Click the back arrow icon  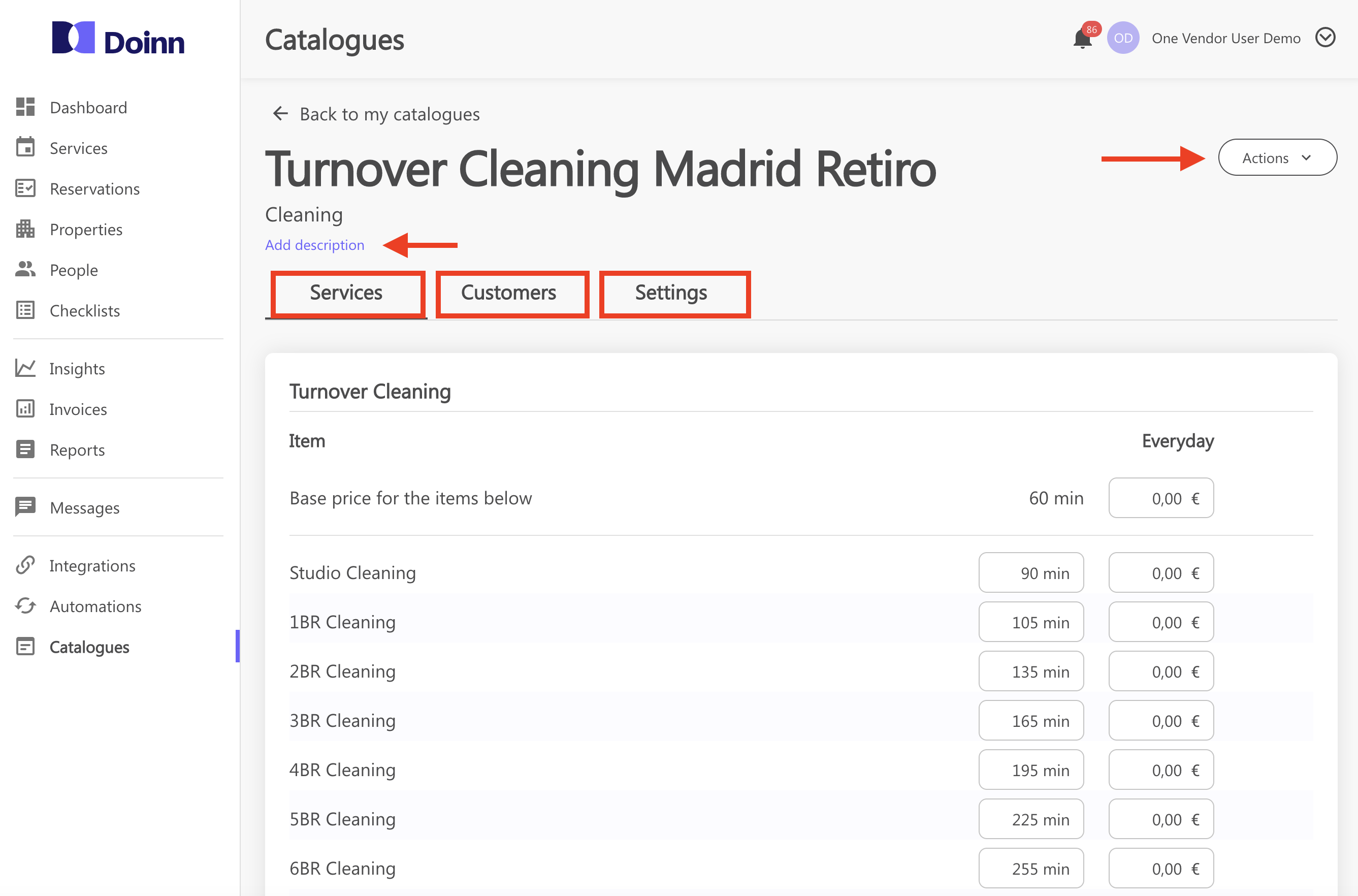tap(280, 114)
